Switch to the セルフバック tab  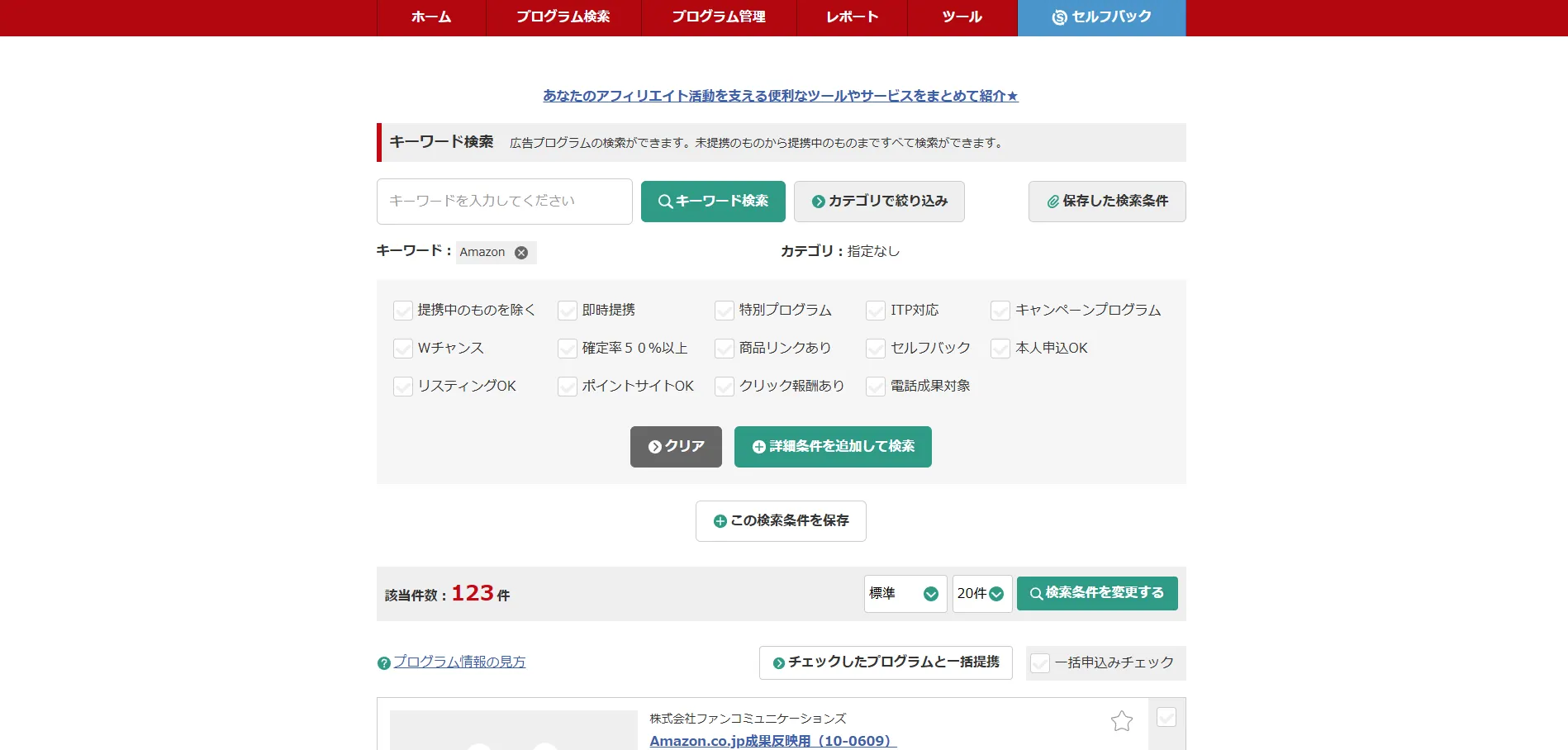[1101, 17]
